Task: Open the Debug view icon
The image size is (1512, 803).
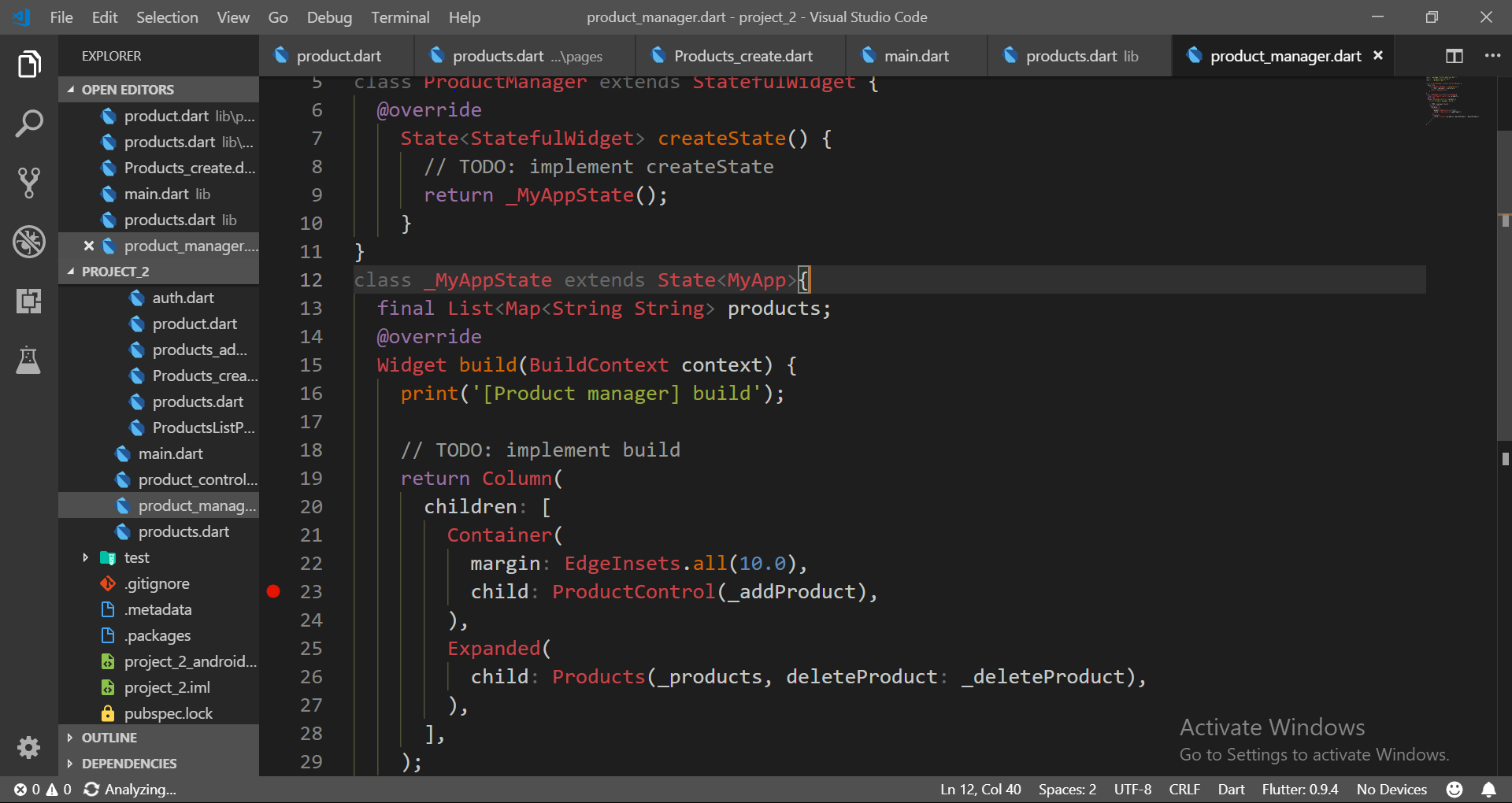Action: (x=29, y=242)
